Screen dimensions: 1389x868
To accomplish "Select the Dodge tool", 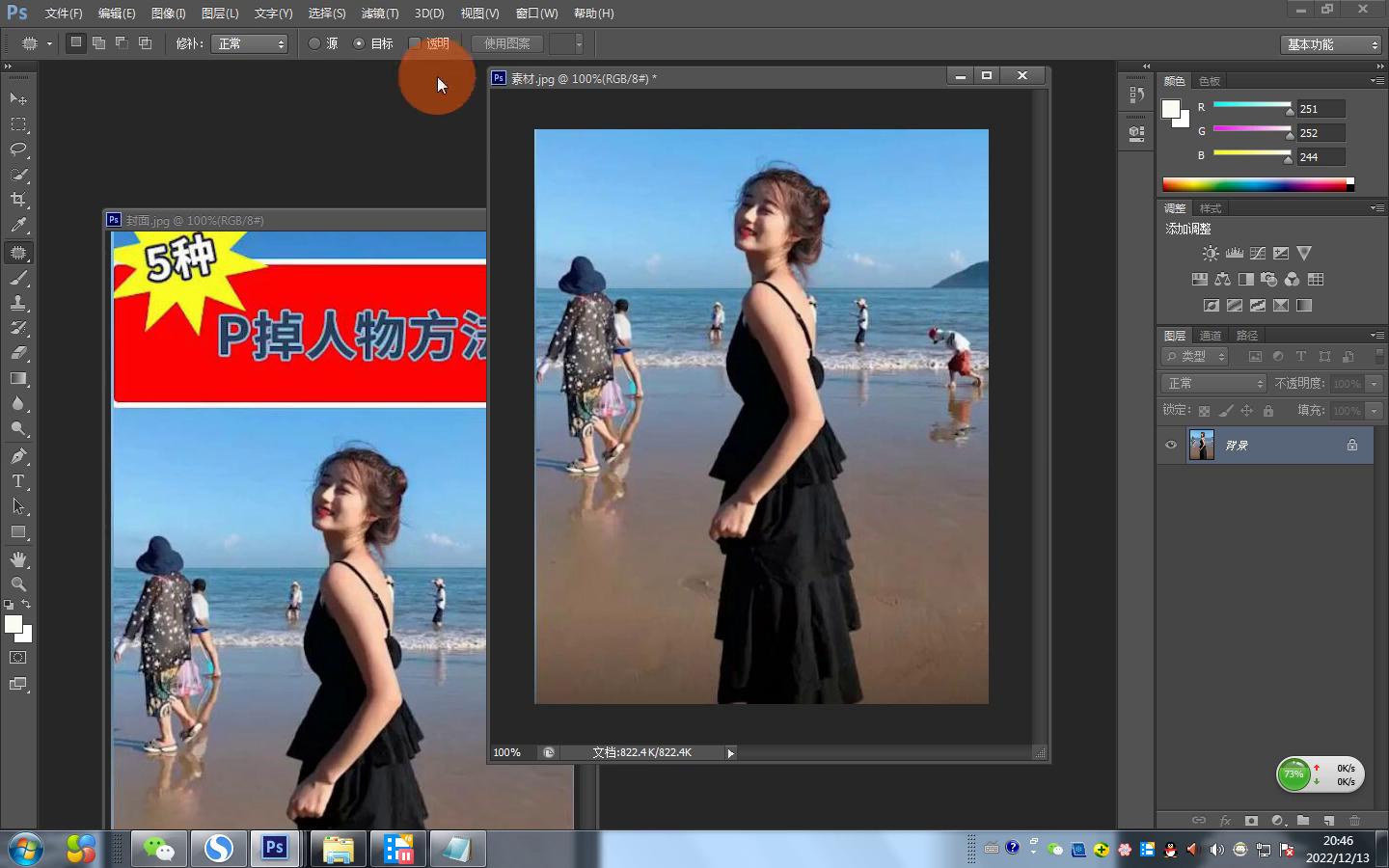I will [18, 428].
